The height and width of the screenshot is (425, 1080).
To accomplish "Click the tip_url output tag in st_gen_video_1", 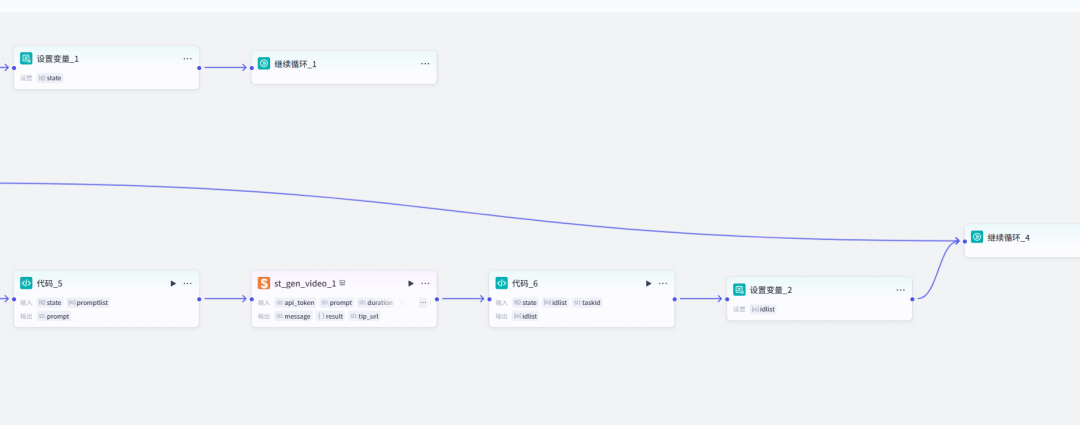I will pos(367,316).
